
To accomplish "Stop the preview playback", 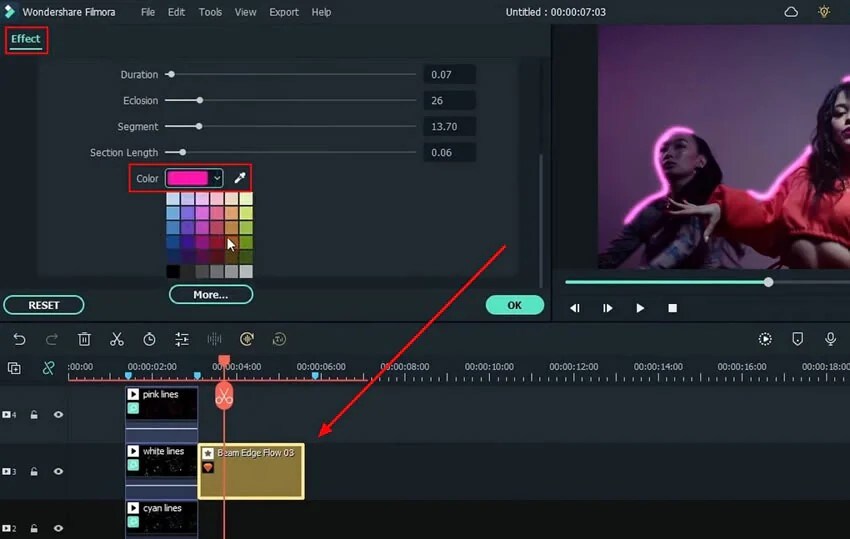I will pyautogui.click(x=673, y=308).
